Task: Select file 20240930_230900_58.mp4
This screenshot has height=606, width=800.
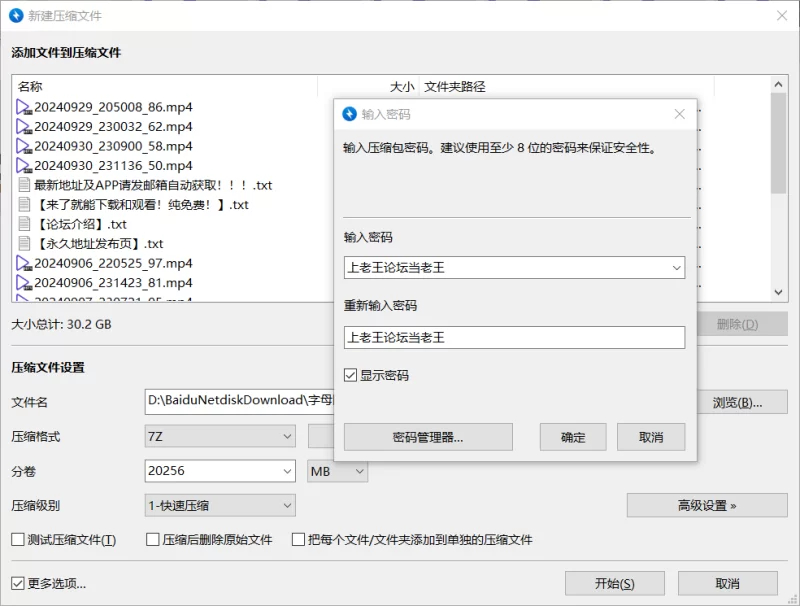Action: pos(113,146)
